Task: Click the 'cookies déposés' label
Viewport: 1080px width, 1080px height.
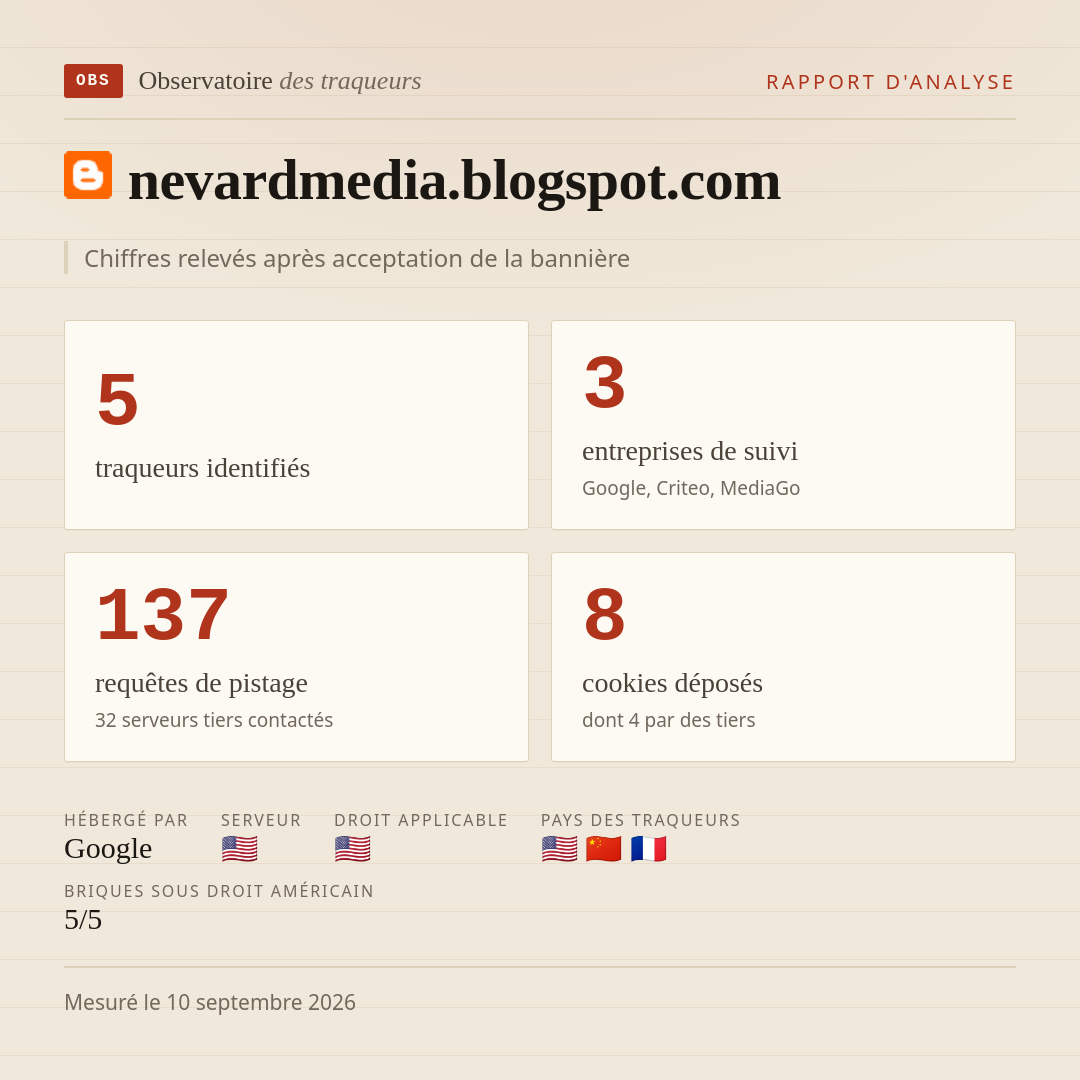Action: coord(672,683)
